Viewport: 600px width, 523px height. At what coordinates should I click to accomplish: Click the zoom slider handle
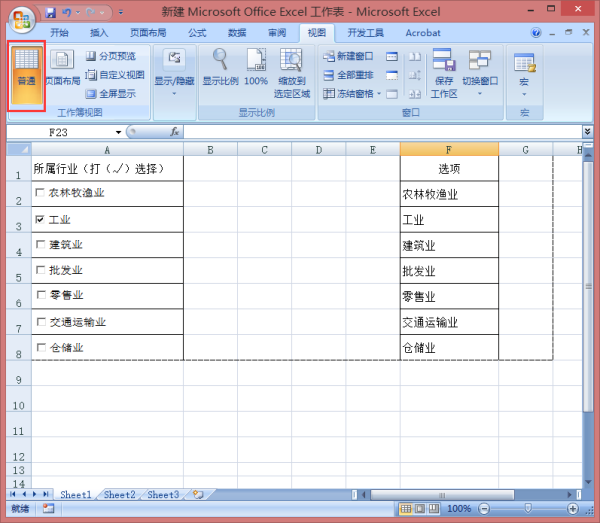point(528,508)
